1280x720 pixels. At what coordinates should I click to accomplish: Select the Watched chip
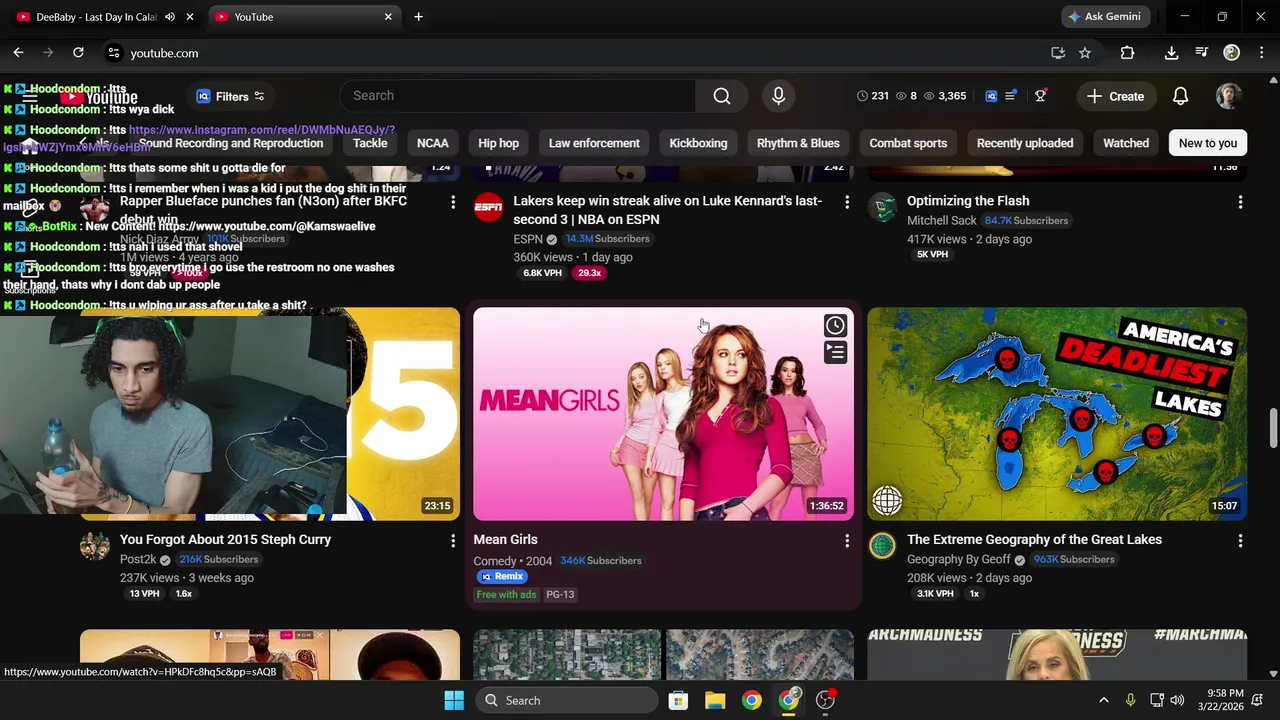1126,143
